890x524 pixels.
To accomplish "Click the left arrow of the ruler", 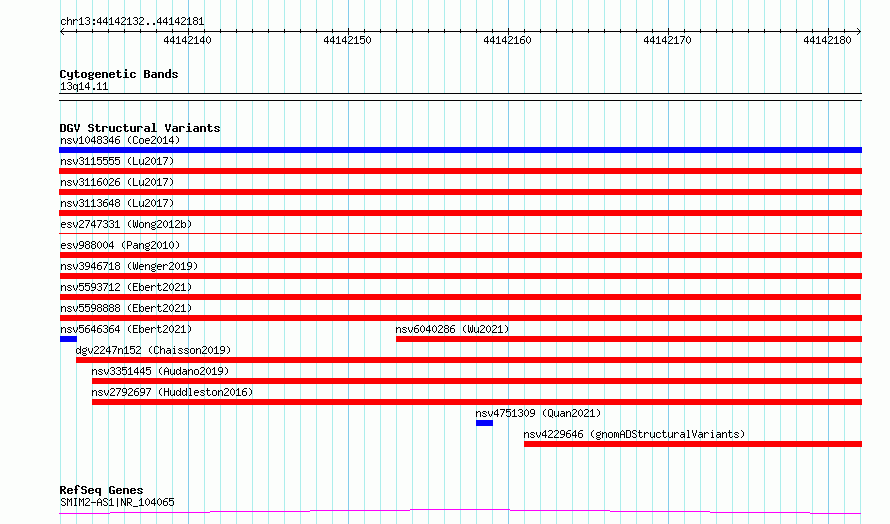I will pyautogui.click(x=62, y=32).
